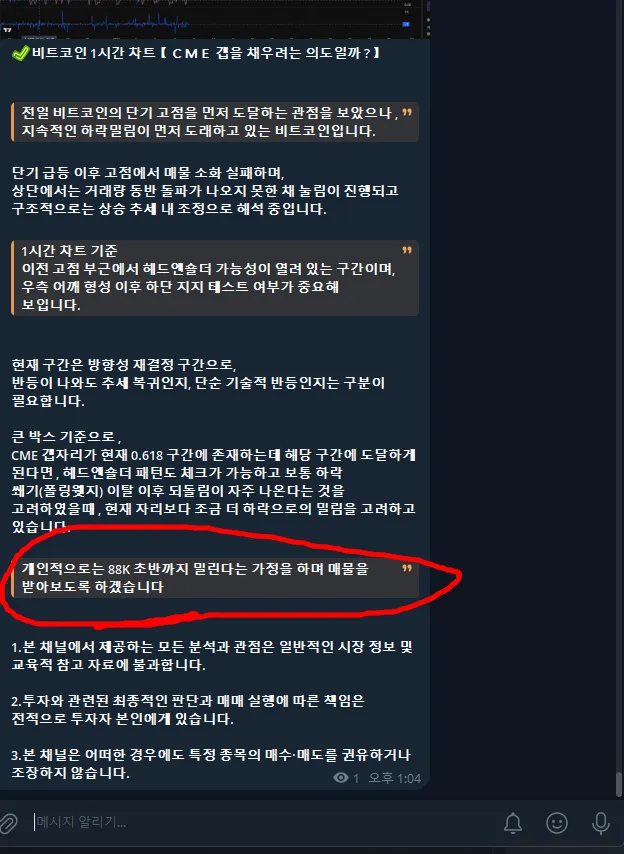Click the title 비트코인 1시간 차트 text

pyautogui.click(x=94, y=53)
